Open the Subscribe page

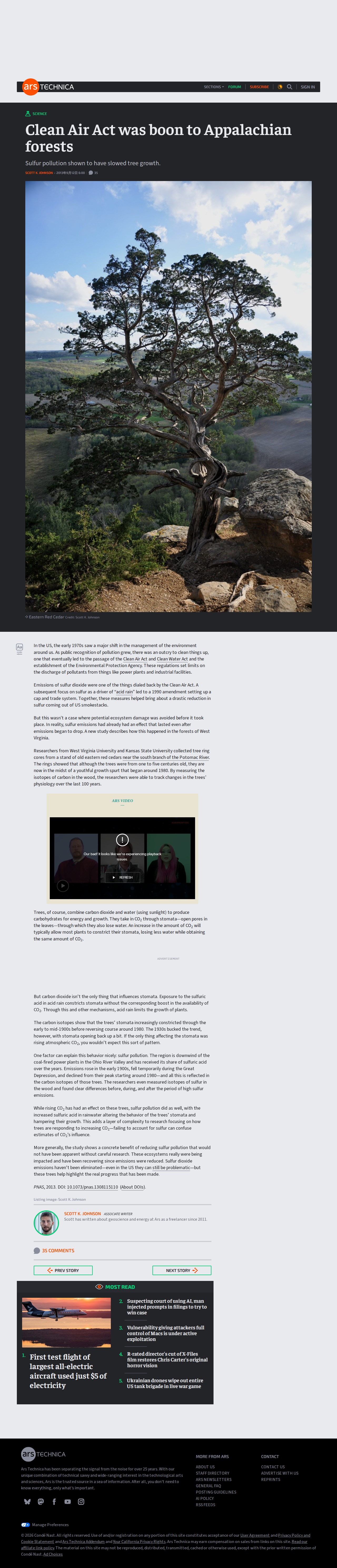click(259, 87)
